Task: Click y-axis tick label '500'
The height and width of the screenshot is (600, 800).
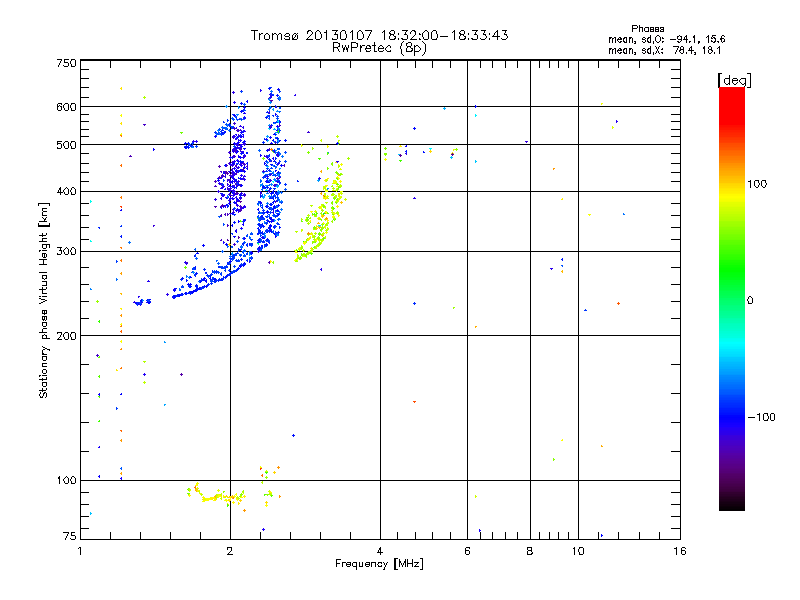Action: click(66, 145)
